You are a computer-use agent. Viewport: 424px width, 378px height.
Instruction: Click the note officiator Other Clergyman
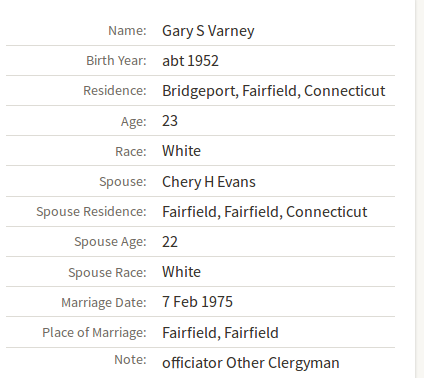pos(251,363)
